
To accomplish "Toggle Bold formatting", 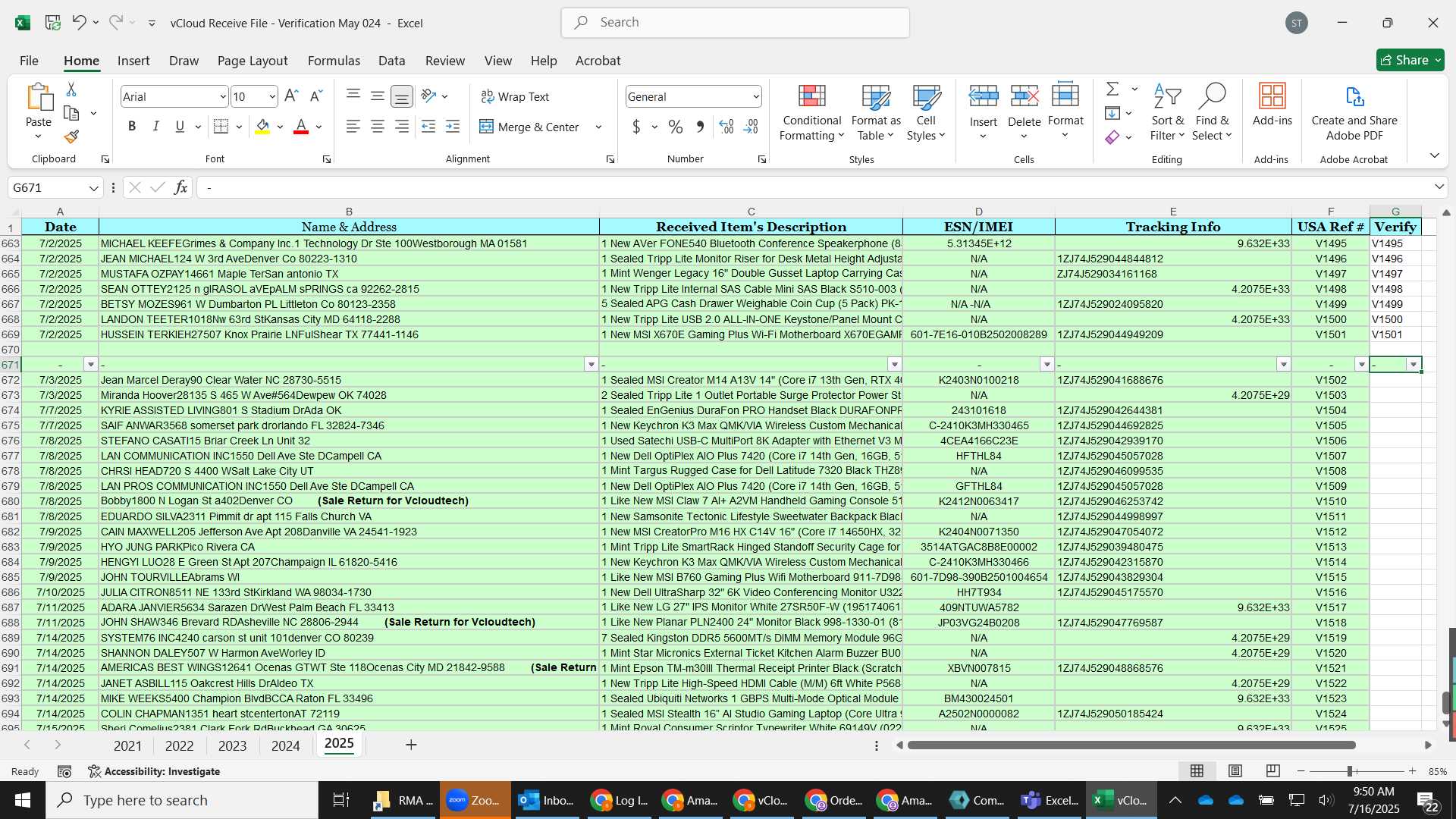I will (x=132, y=127).
